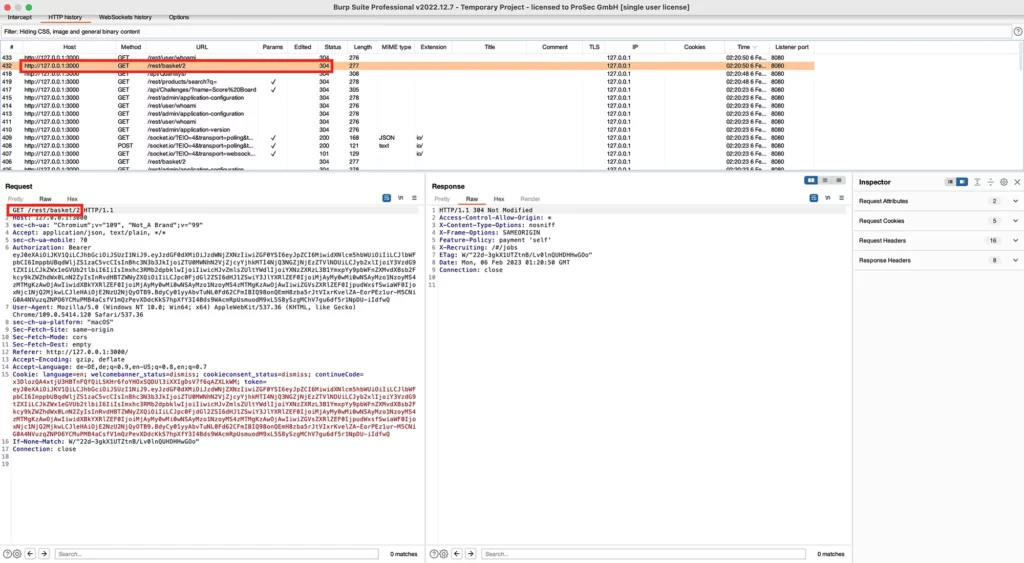
Task: Open response pane hamburger menu
Action: point(841,198)
